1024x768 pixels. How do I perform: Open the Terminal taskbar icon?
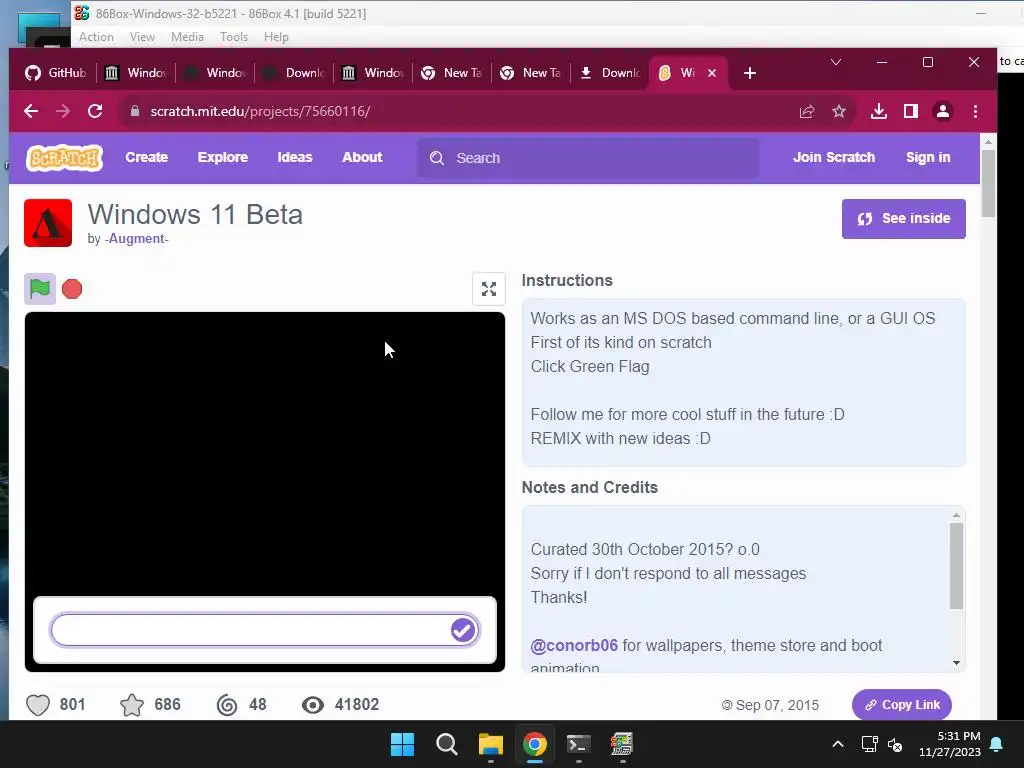579,744
